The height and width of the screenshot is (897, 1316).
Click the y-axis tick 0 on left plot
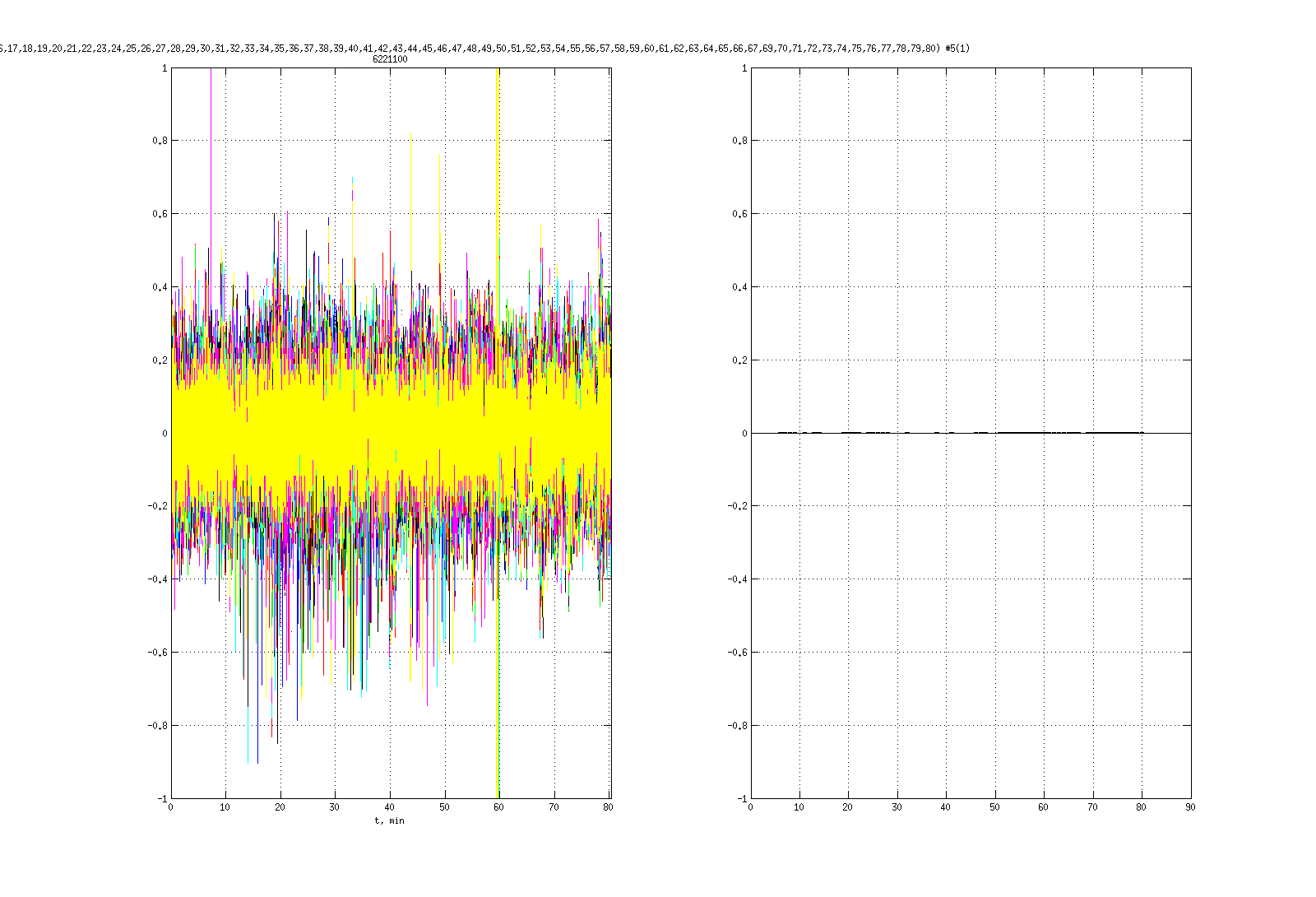[164, 434]
